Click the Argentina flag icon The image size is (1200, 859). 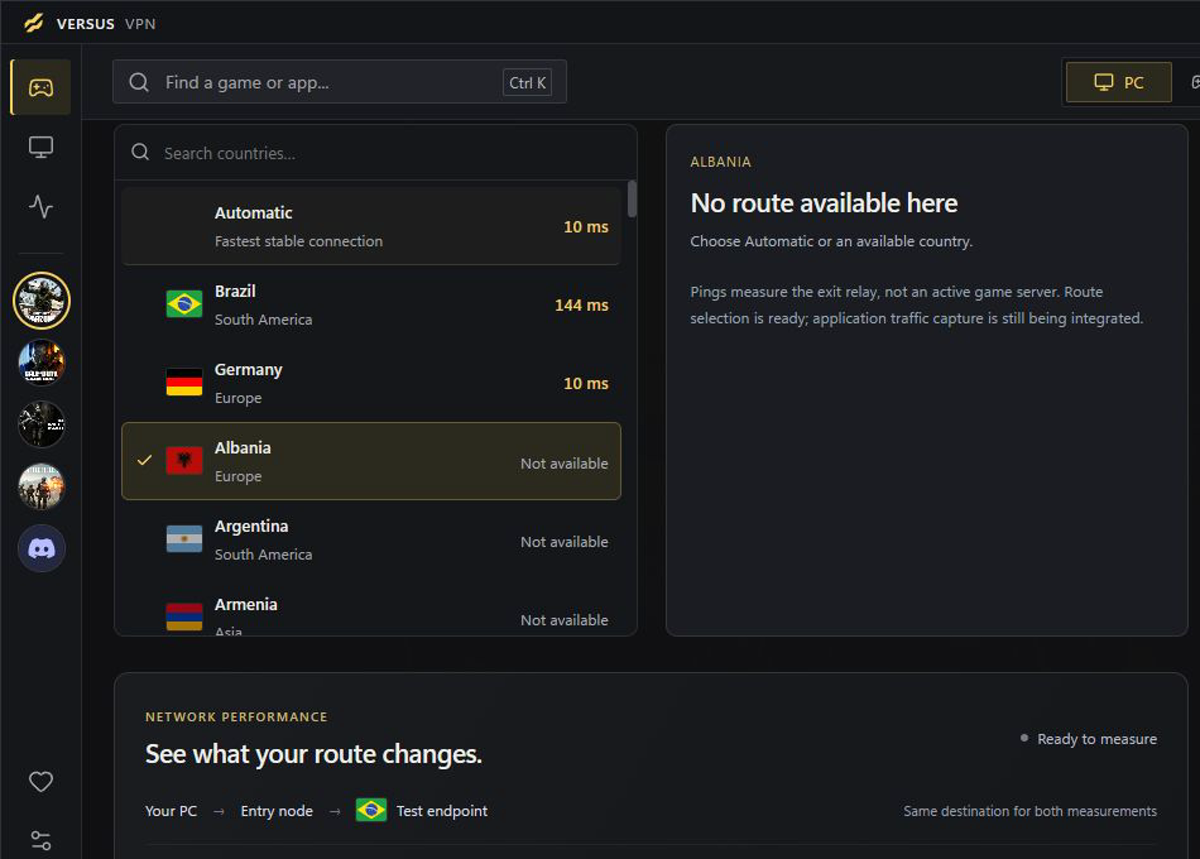click(x=184, y=539)
